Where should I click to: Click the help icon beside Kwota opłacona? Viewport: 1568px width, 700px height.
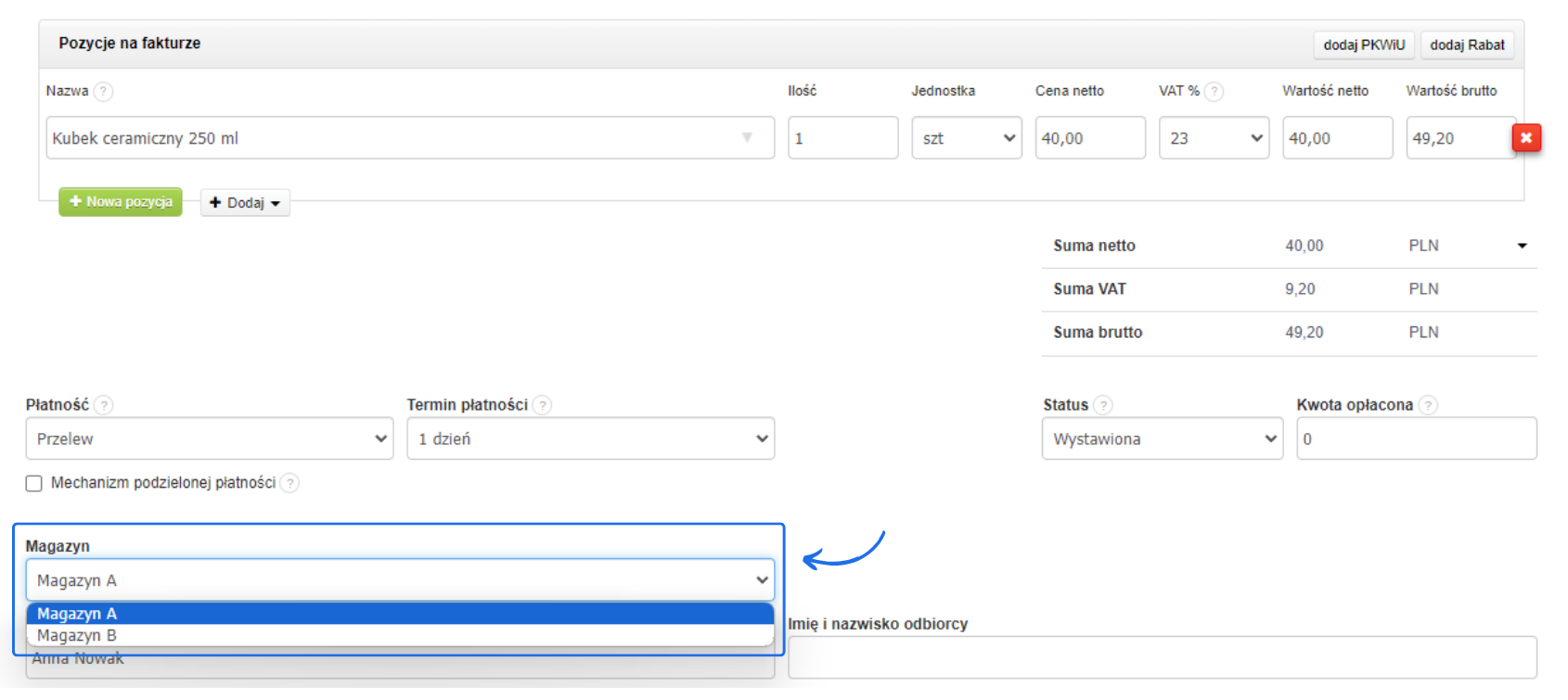(1428, 405)
